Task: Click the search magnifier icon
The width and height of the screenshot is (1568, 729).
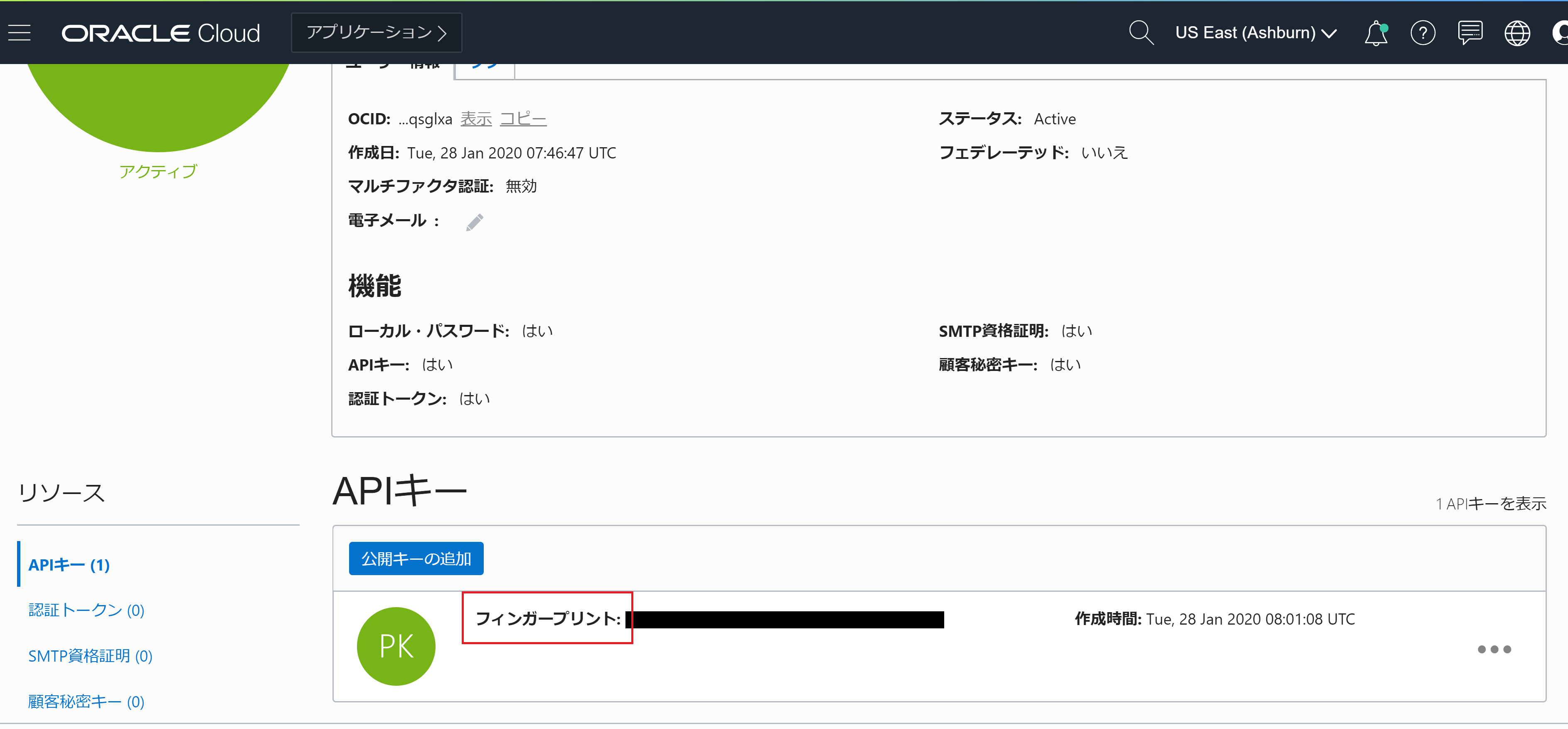Action: pyautogui.click(x=1140, y=33)
